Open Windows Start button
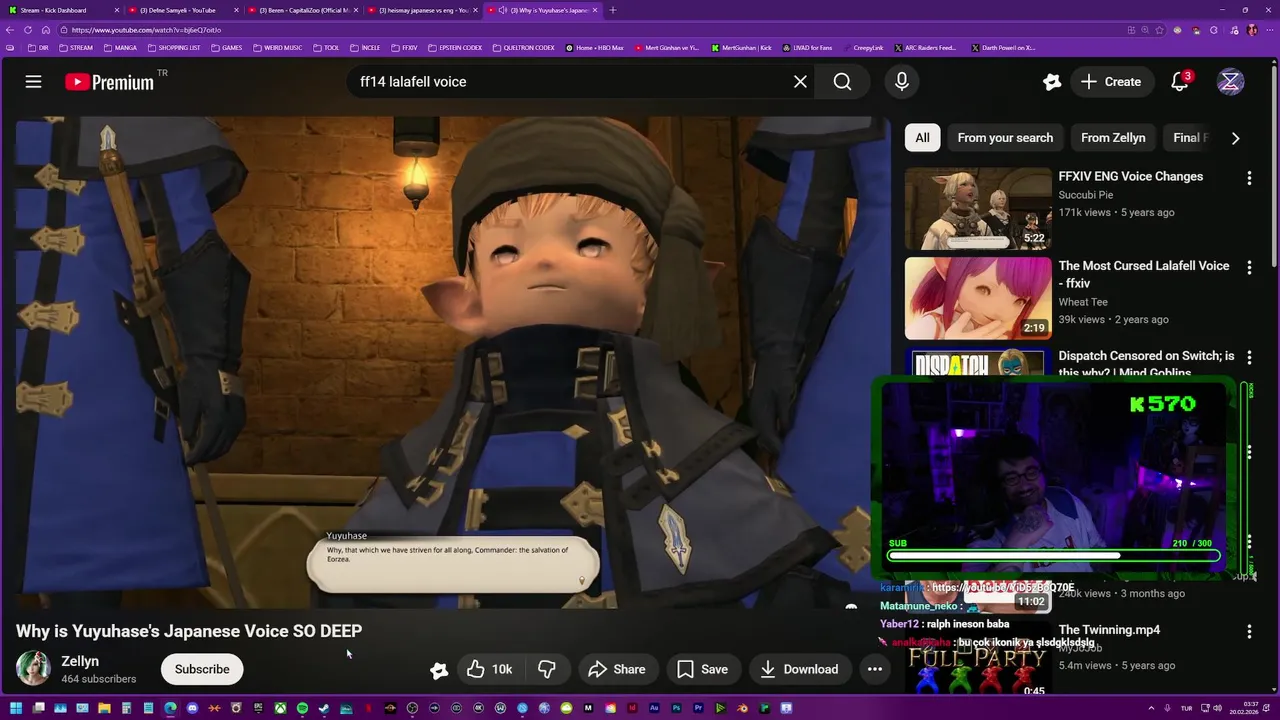1280x720 pixels. pos(16,708)
